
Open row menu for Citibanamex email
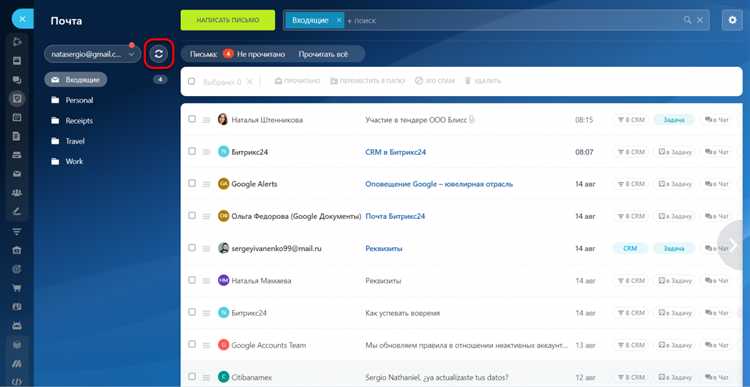pos(206,377)
